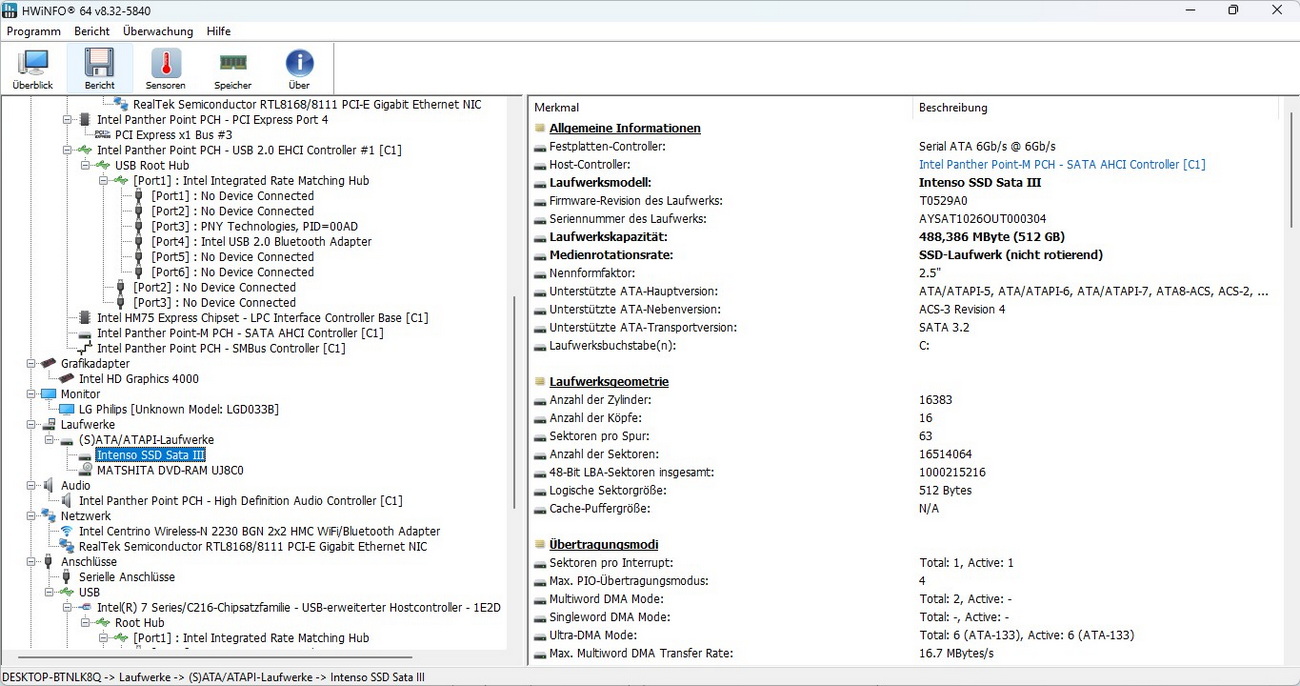1300x686 pixels.
Task: Collapse the Netzwerk tree node
Action: click(x=32, y=516)
